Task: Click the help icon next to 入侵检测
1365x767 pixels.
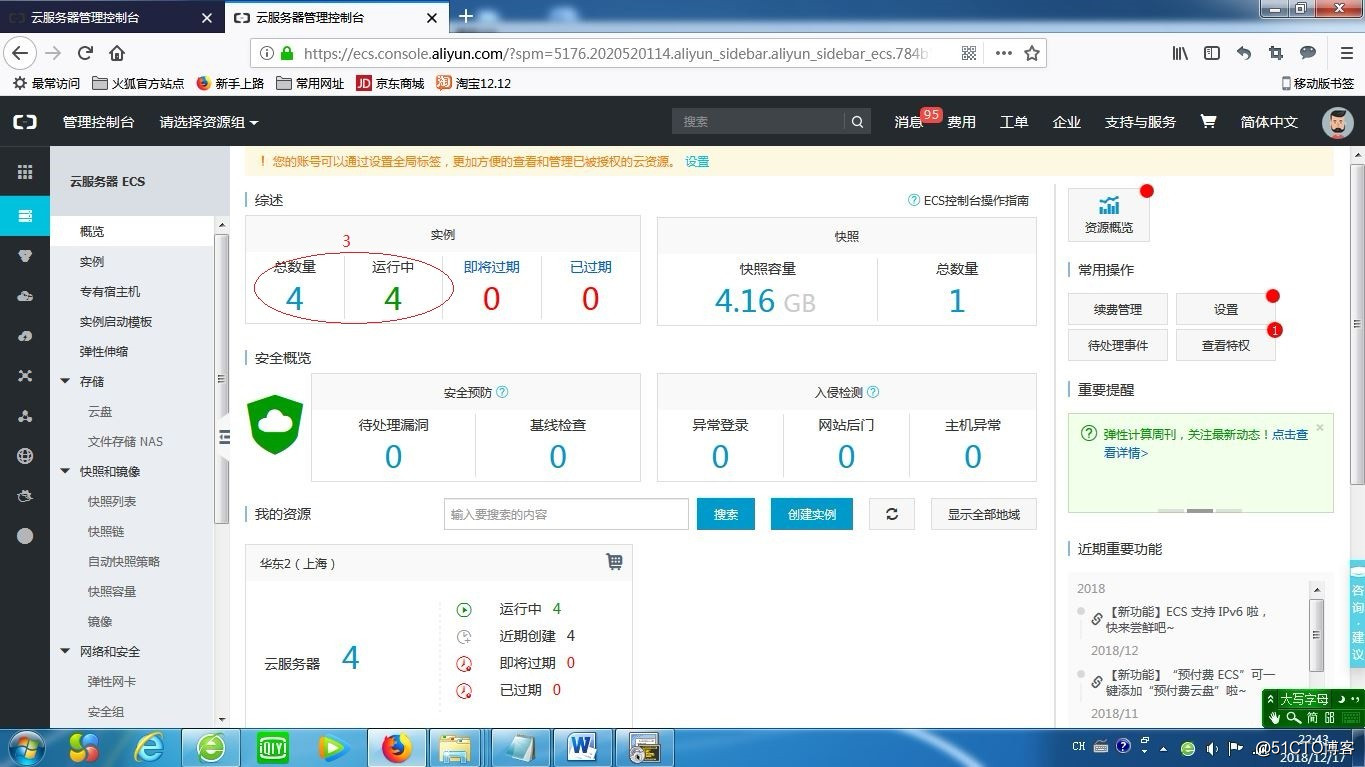Action: [x=873, y=392]
